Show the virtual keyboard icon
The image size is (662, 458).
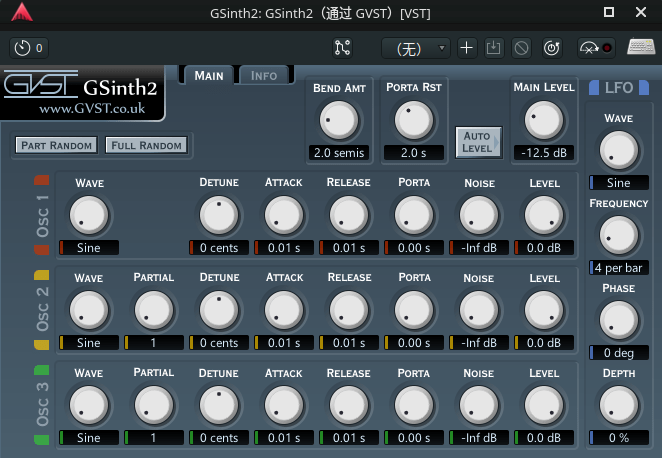coord(641,47)
